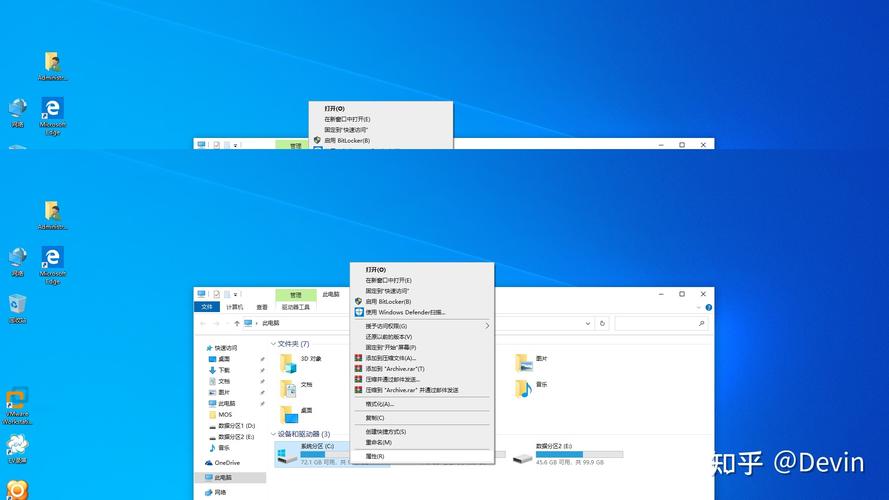Open the 文档 folder in main pane
This screenshot has width=889, height=500.
point(297,388)
